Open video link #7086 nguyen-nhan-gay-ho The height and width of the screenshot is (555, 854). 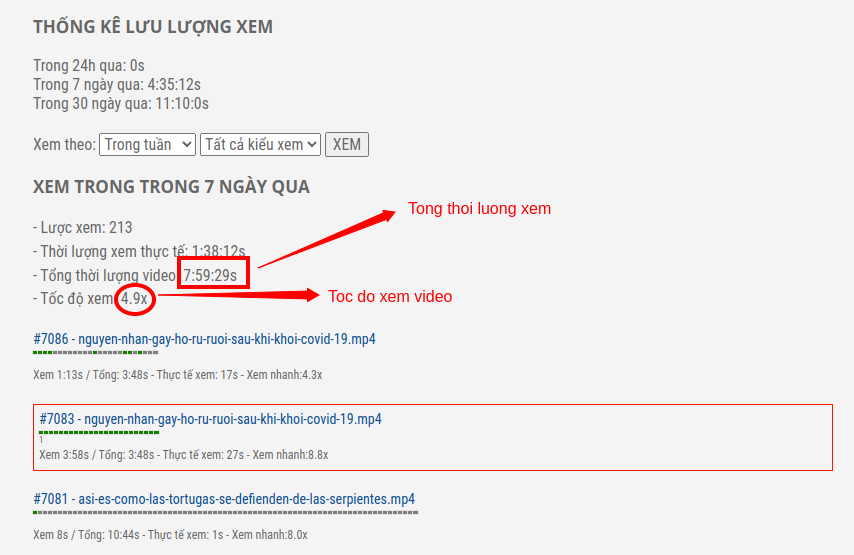(204, 339)
